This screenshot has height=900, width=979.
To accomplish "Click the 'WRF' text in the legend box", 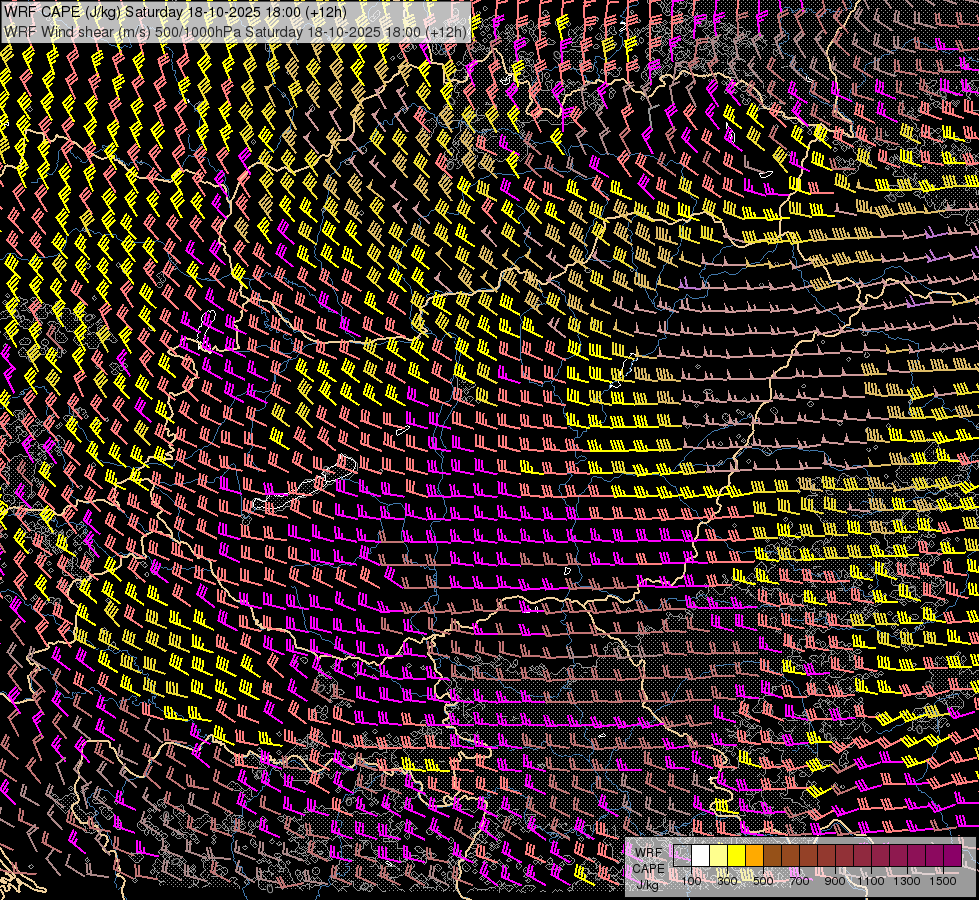I will (648, 853).
